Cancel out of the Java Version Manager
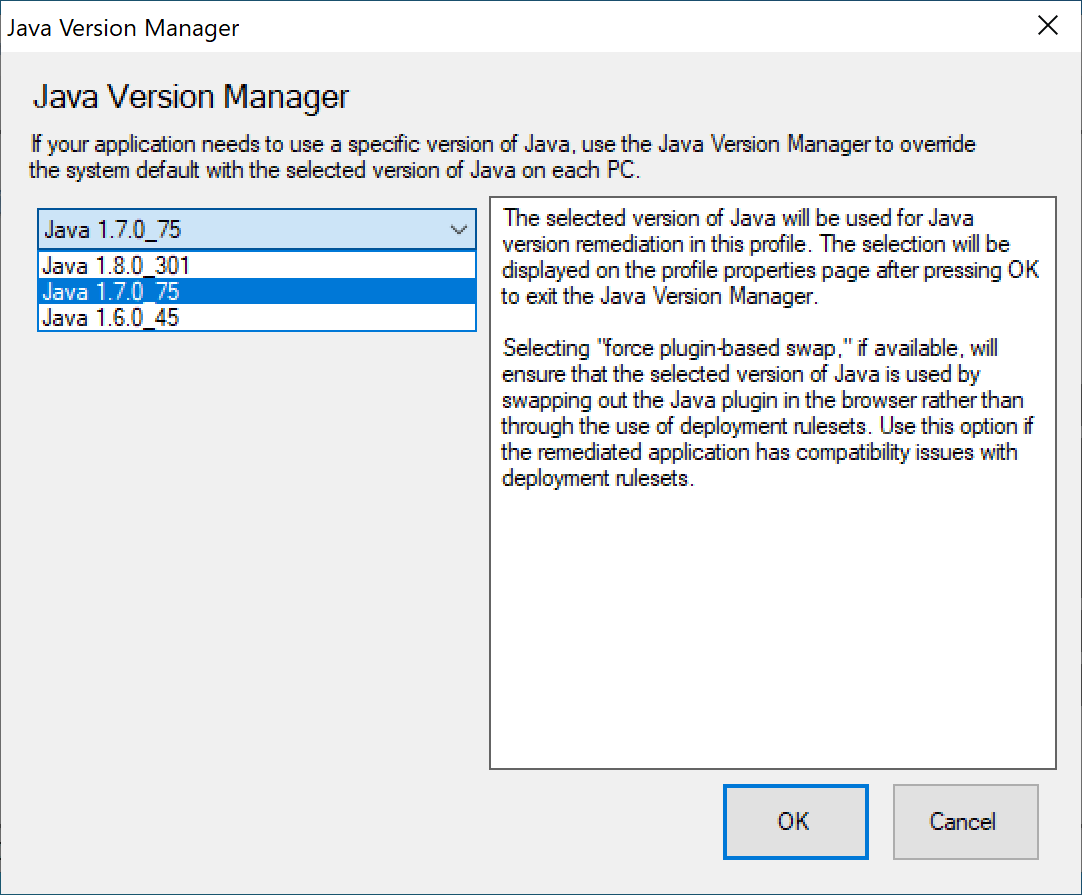The width and height of the screenshot is (1082, 895). click(964, 821)
